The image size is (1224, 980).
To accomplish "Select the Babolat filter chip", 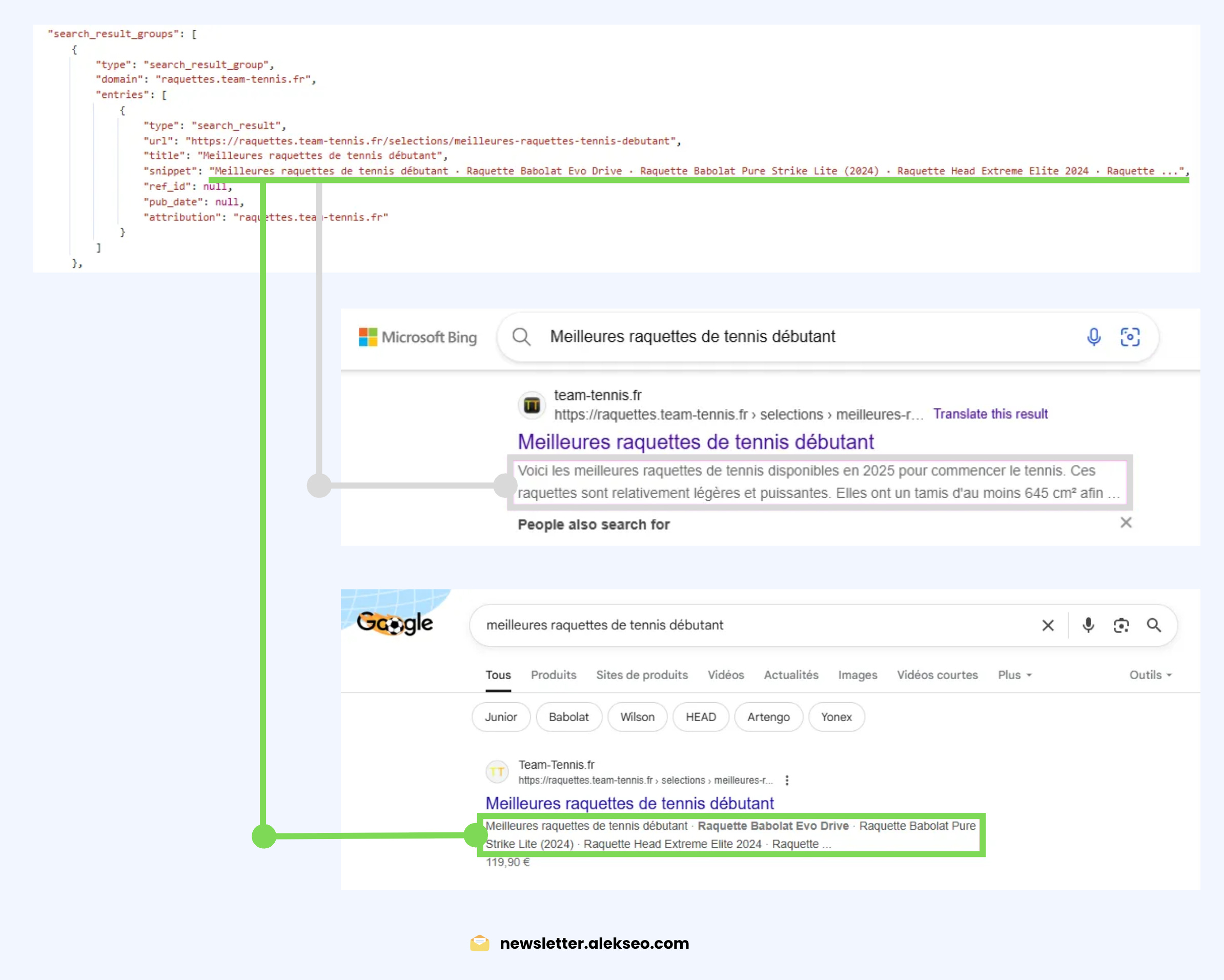I will click(x=568, y=717).
